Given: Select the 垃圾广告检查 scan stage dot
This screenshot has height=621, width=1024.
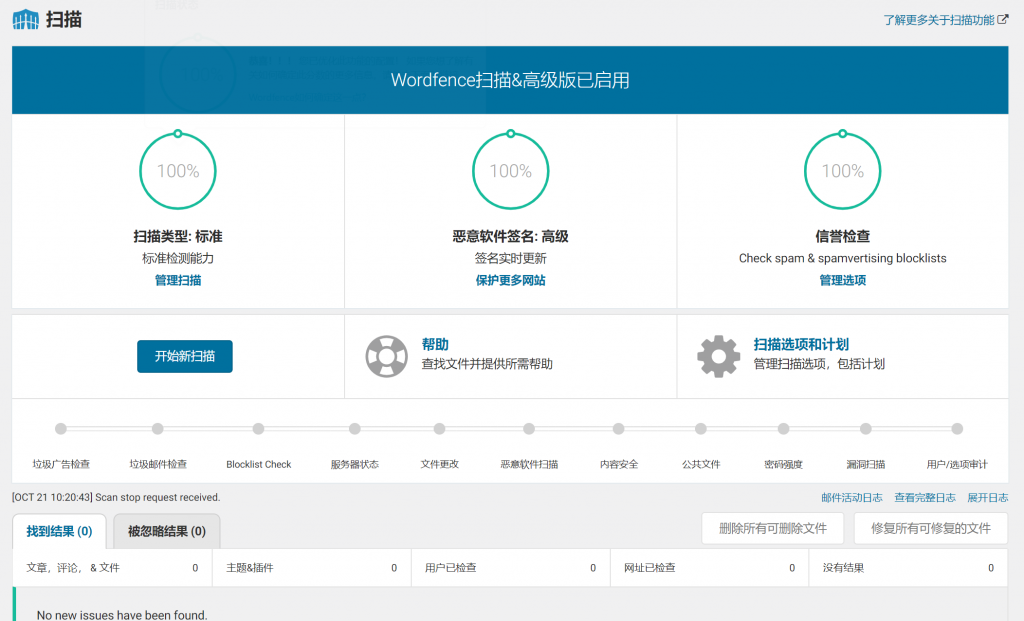Looking at the screenshot, I should [x=61, y=429].
